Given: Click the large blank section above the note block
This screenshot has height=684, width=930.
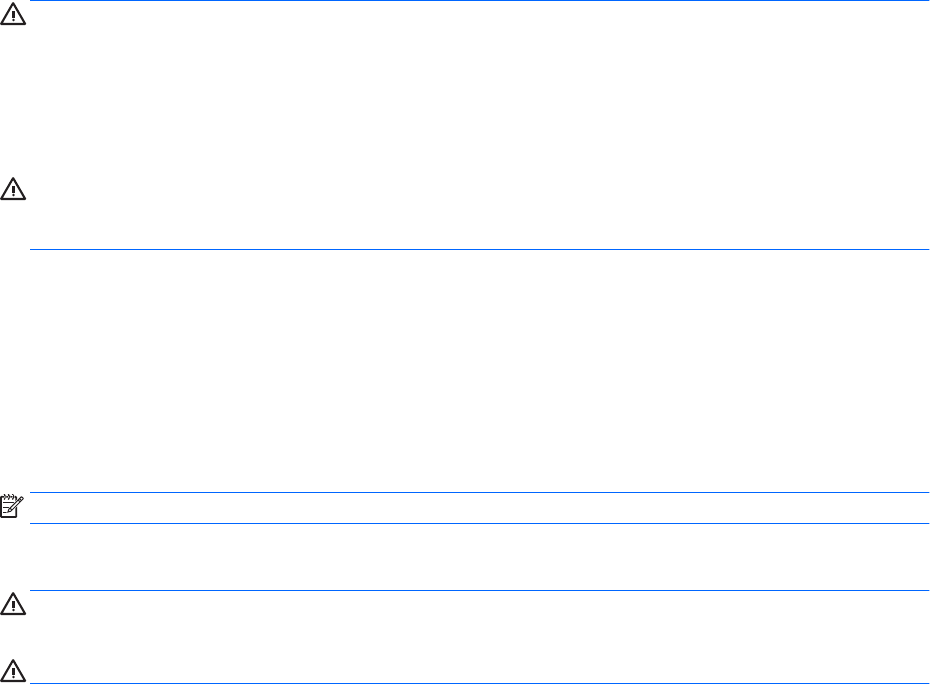Looking at the screenshot, I should [480, 370].
